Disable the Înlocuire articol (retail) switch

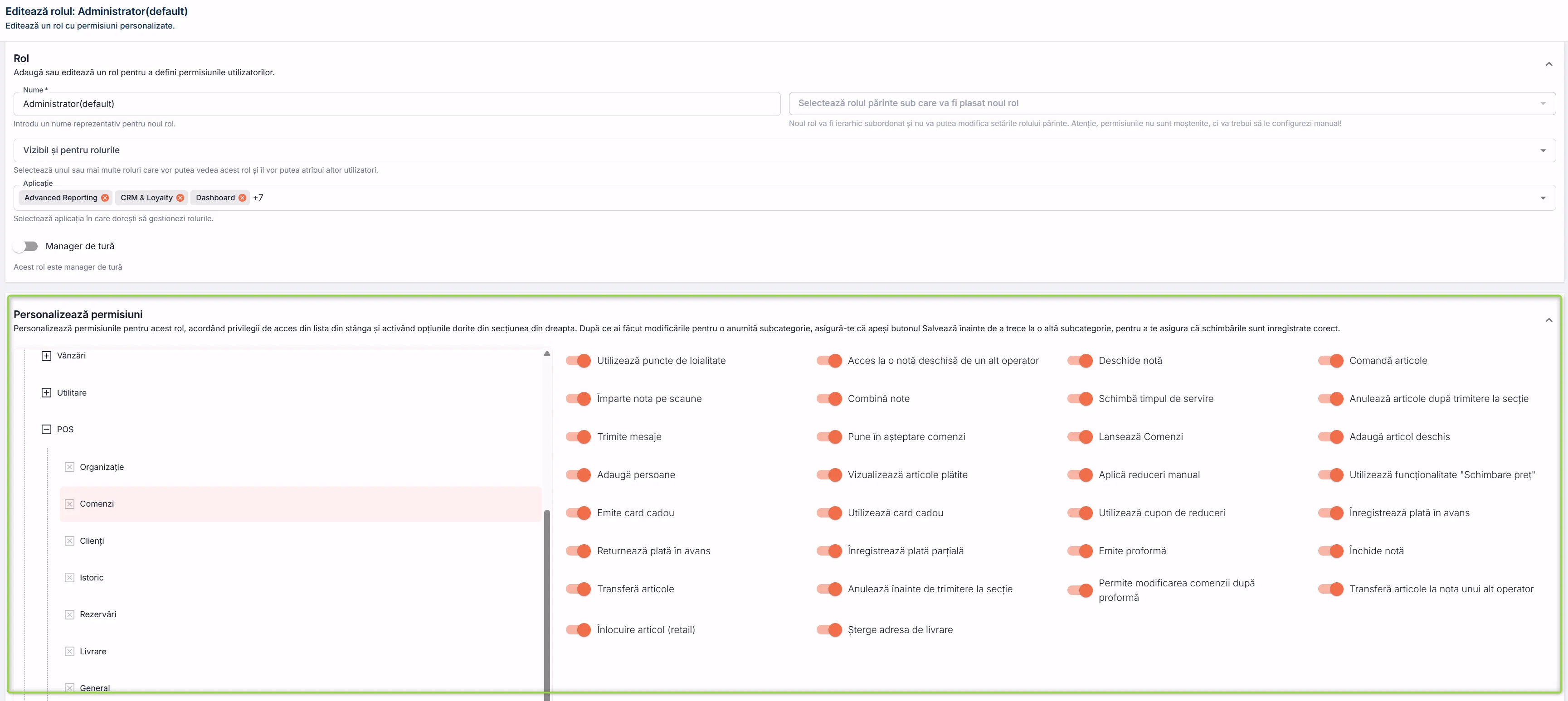[578, 630]
